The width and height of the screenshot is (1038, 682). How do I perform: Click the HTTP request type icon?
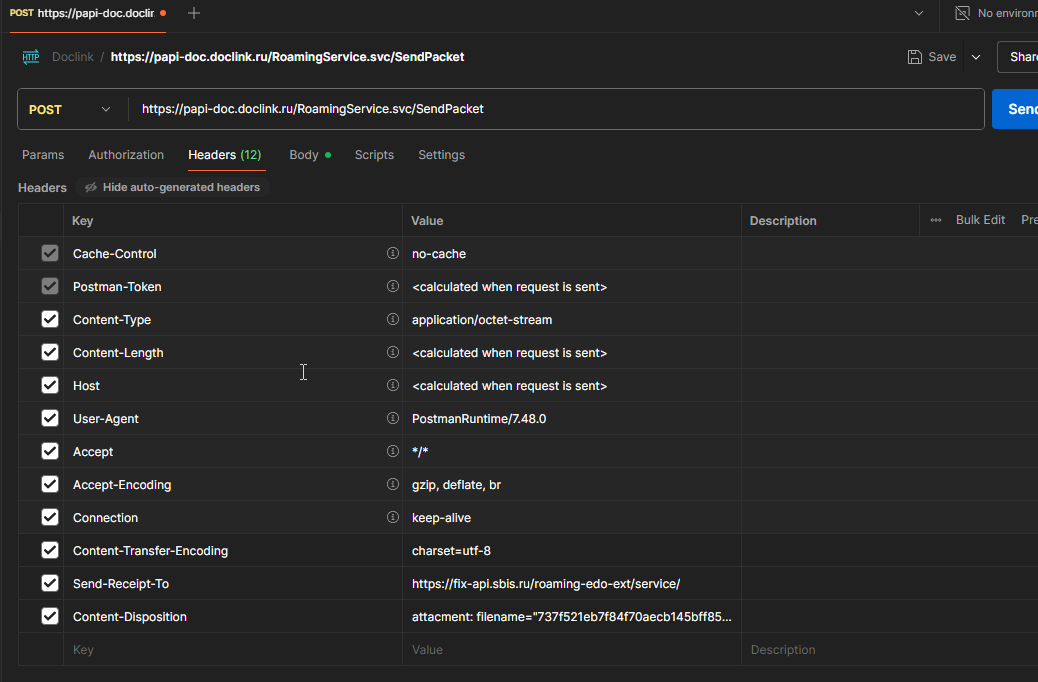(31, 57)
